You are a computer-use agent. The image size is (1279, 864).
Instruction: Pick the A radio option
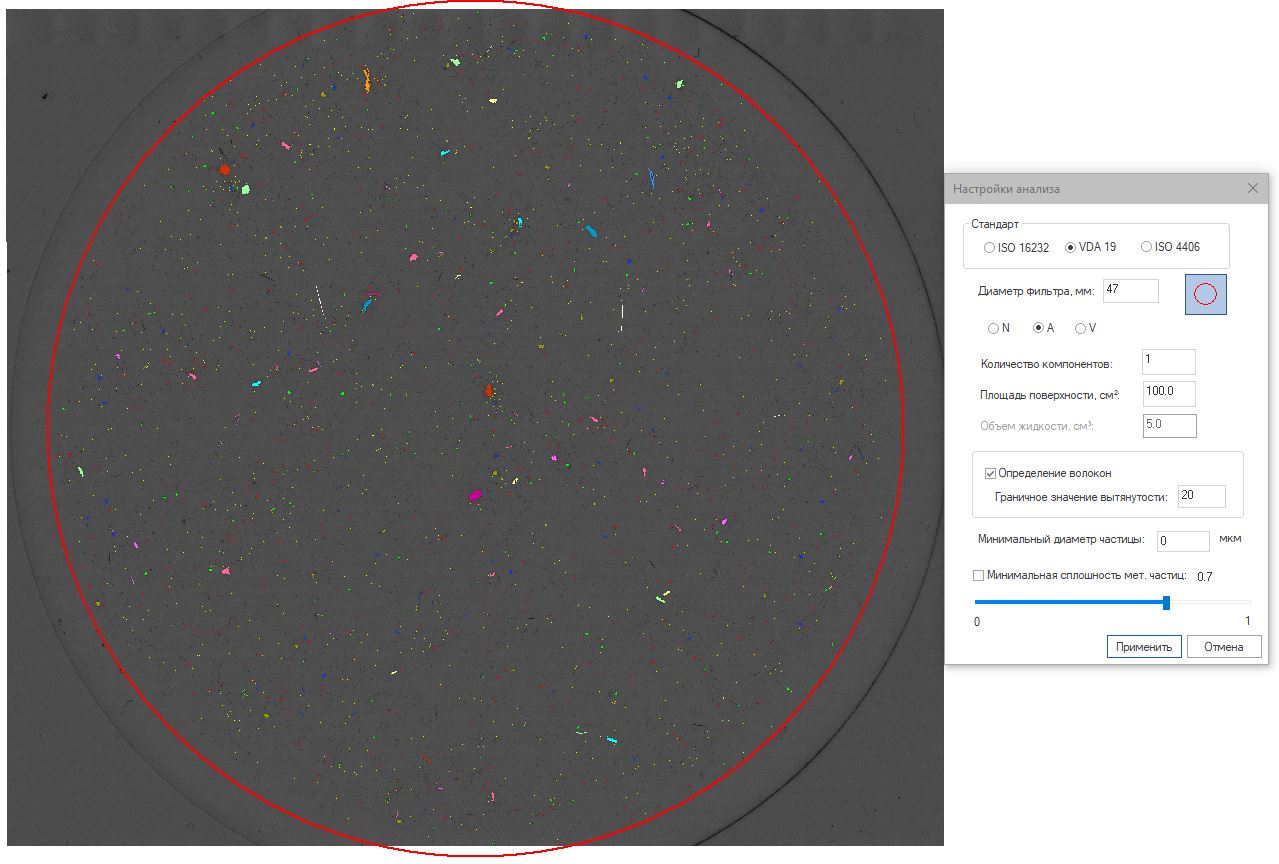(x=1039, y=328)
